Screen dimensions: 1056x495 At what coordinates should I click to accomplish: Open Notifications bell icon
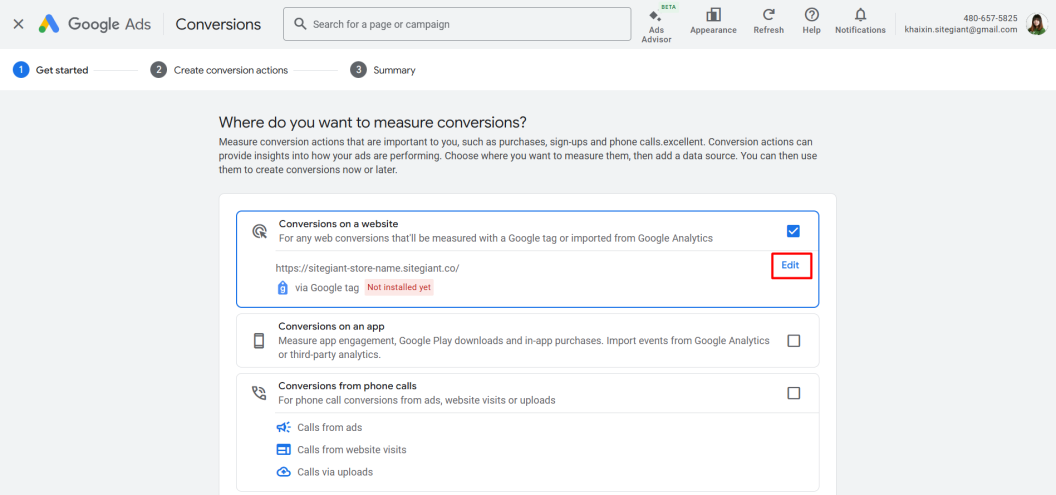click(860, 15)
